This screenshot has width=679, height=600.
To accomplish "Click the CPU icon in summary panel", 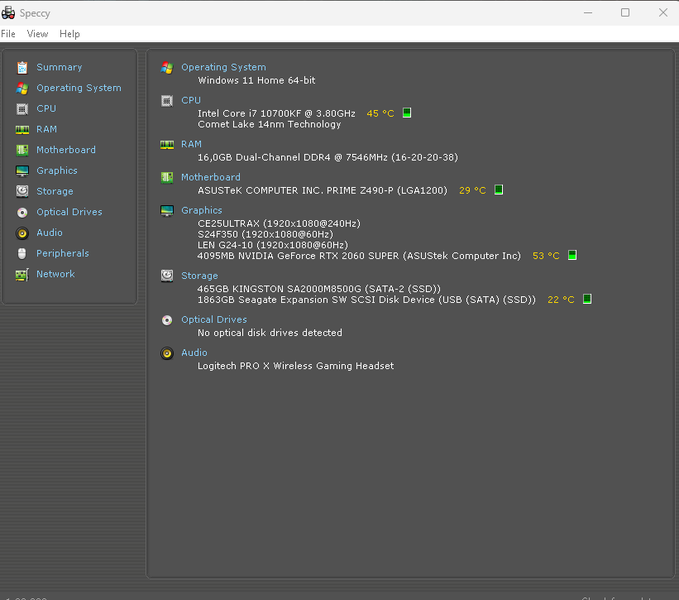I will [167, 101].
